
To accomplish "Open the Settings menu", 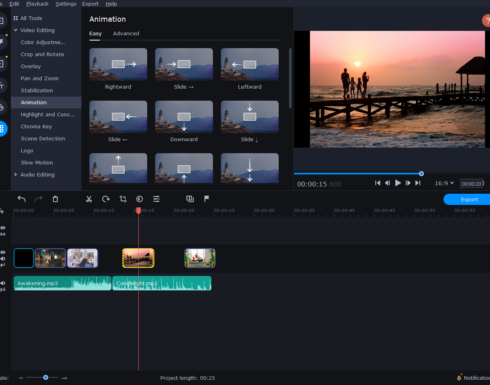I will pyautogui.click(x=66, y=4).
